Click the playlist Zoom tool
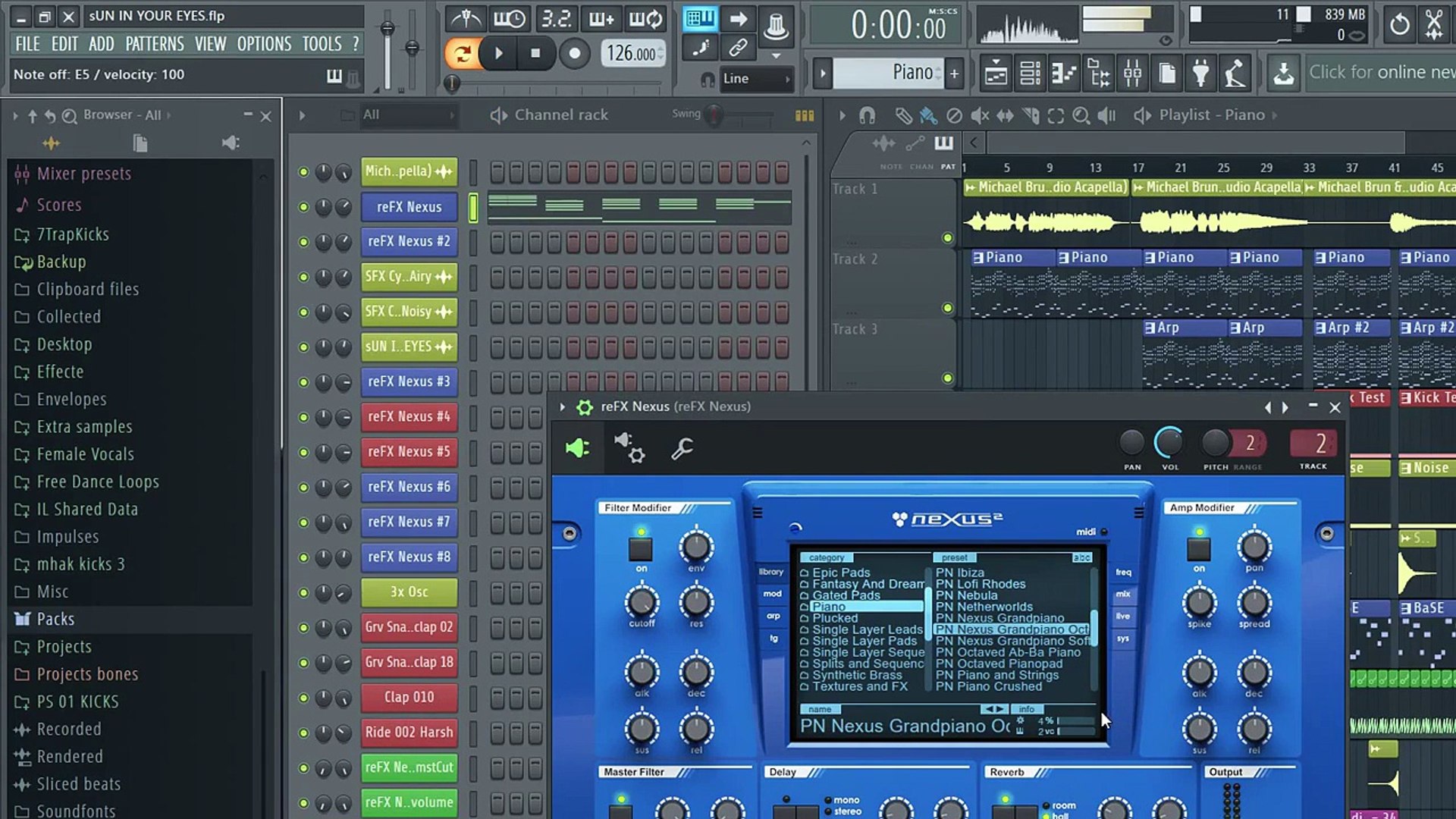 click(1081, 115)
